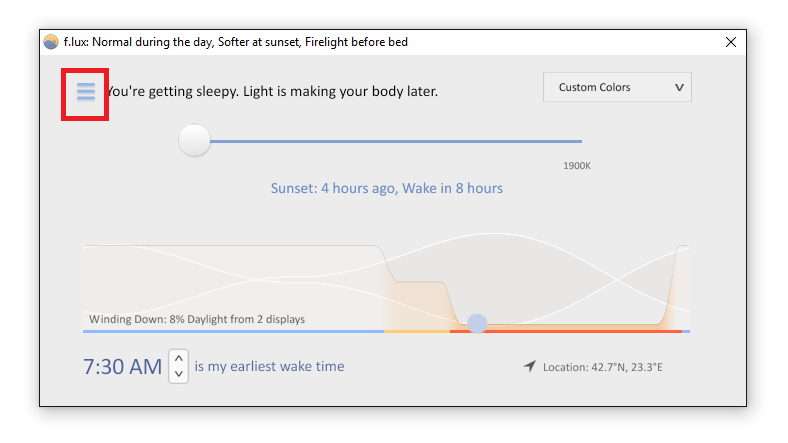The height and width of the screenshot is (443, 788).
Task: Click the color temperature slider handle
Action: (194, 140)
